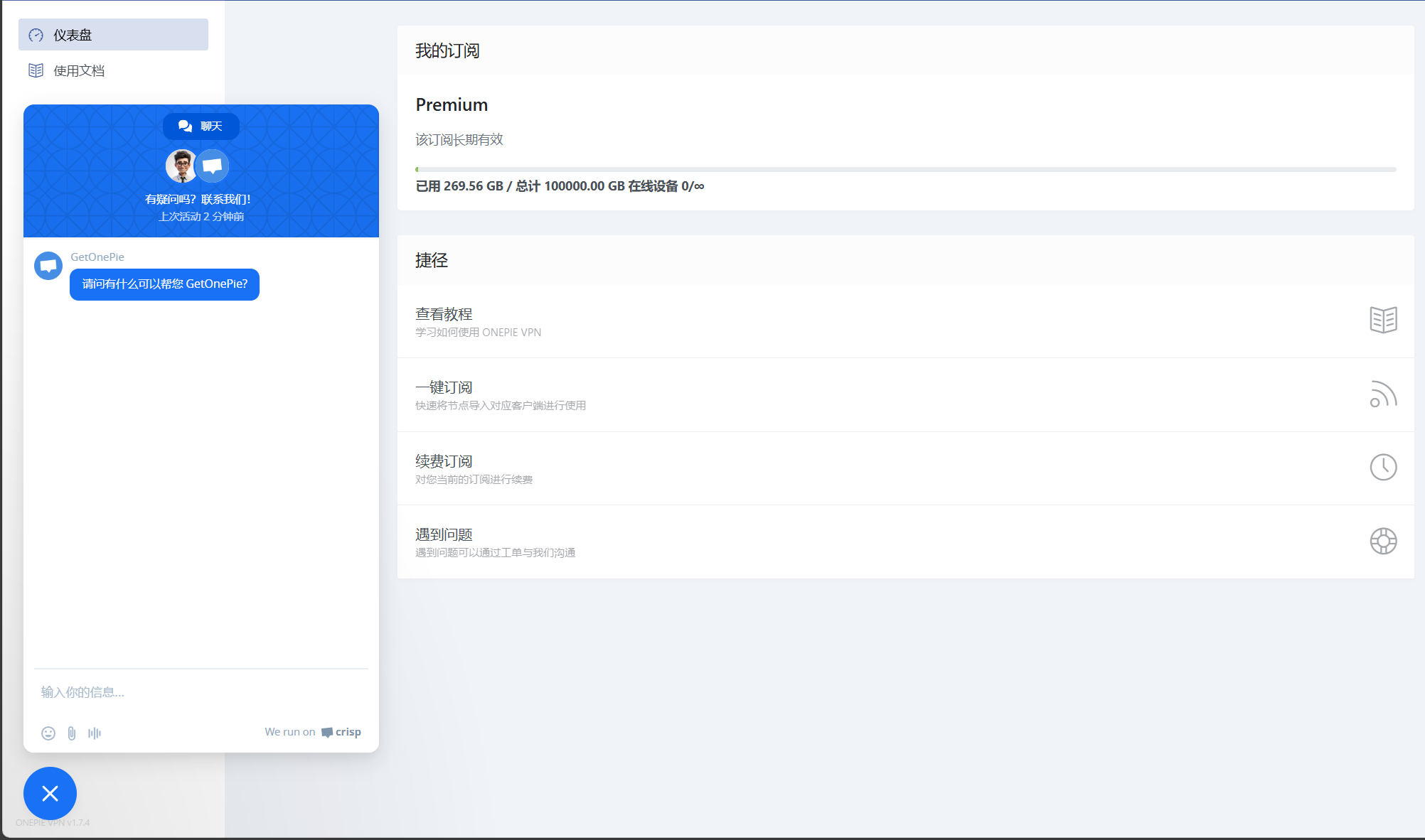Open 仪表盘 in the sidebar menu
Viewport: 1425px width, 840px height.
pos(73,35)
